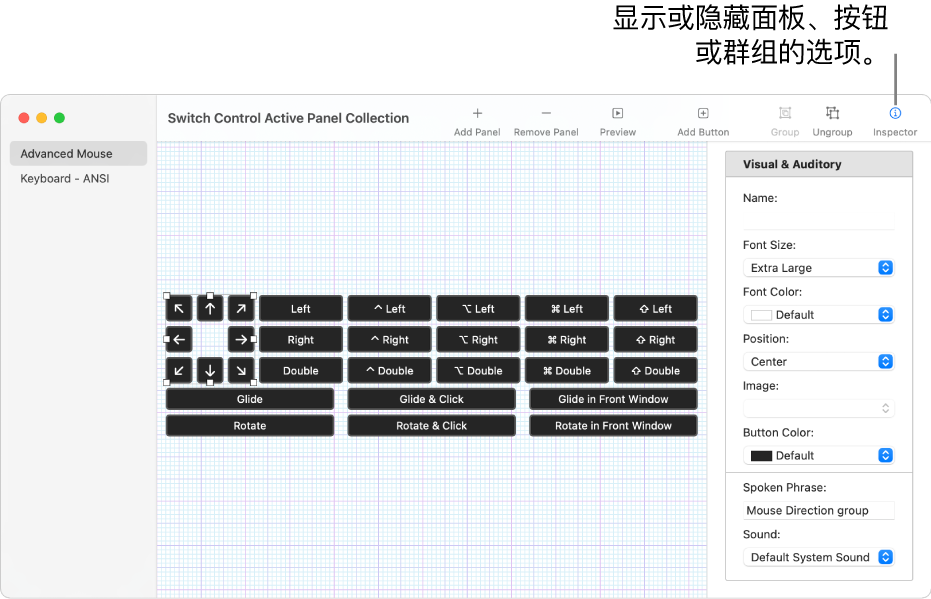931x599 pixels.
Task: Select the Control Double button
Action: tap(390, 370)
